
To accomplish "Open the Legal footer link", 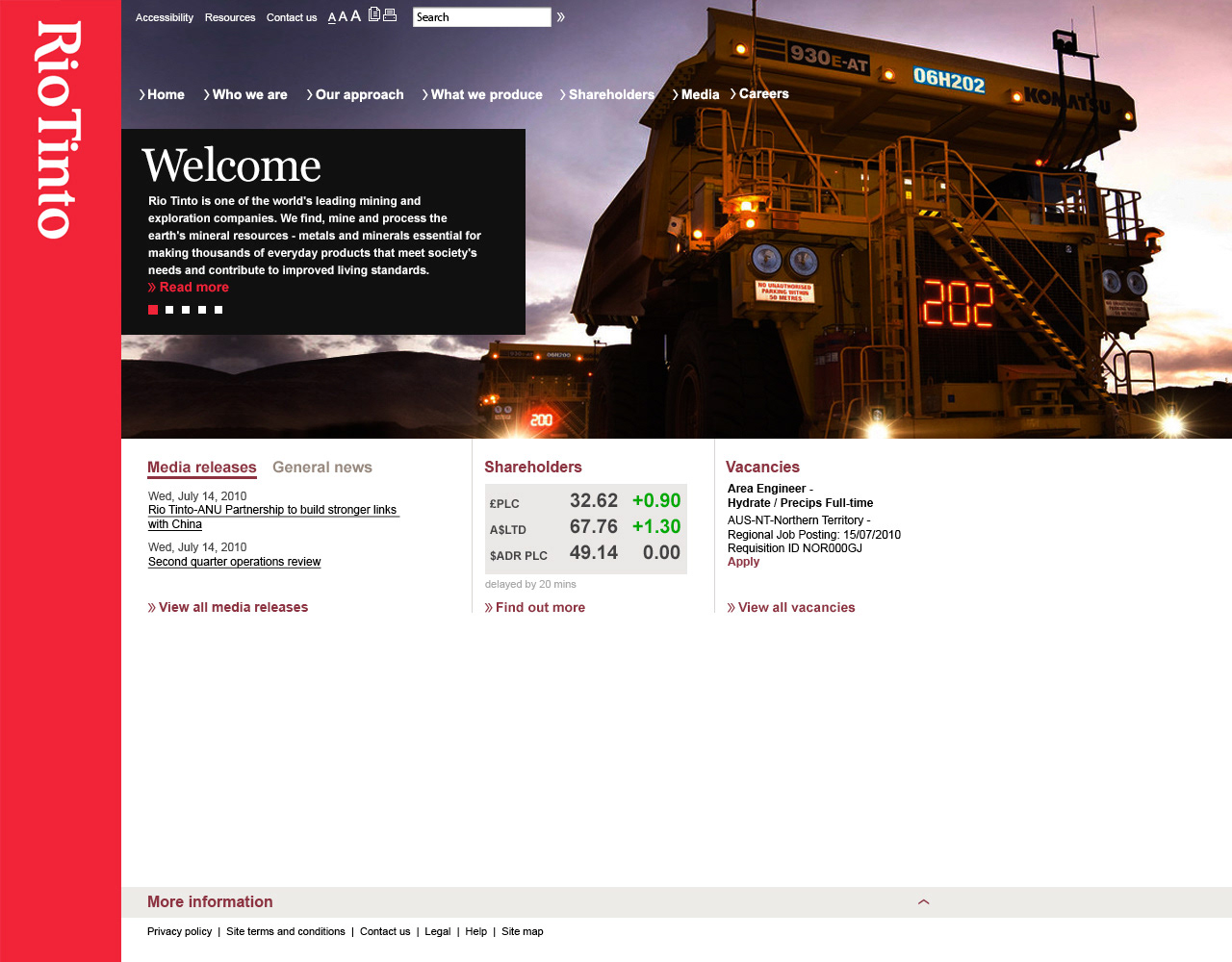I will tap(438, 931).
